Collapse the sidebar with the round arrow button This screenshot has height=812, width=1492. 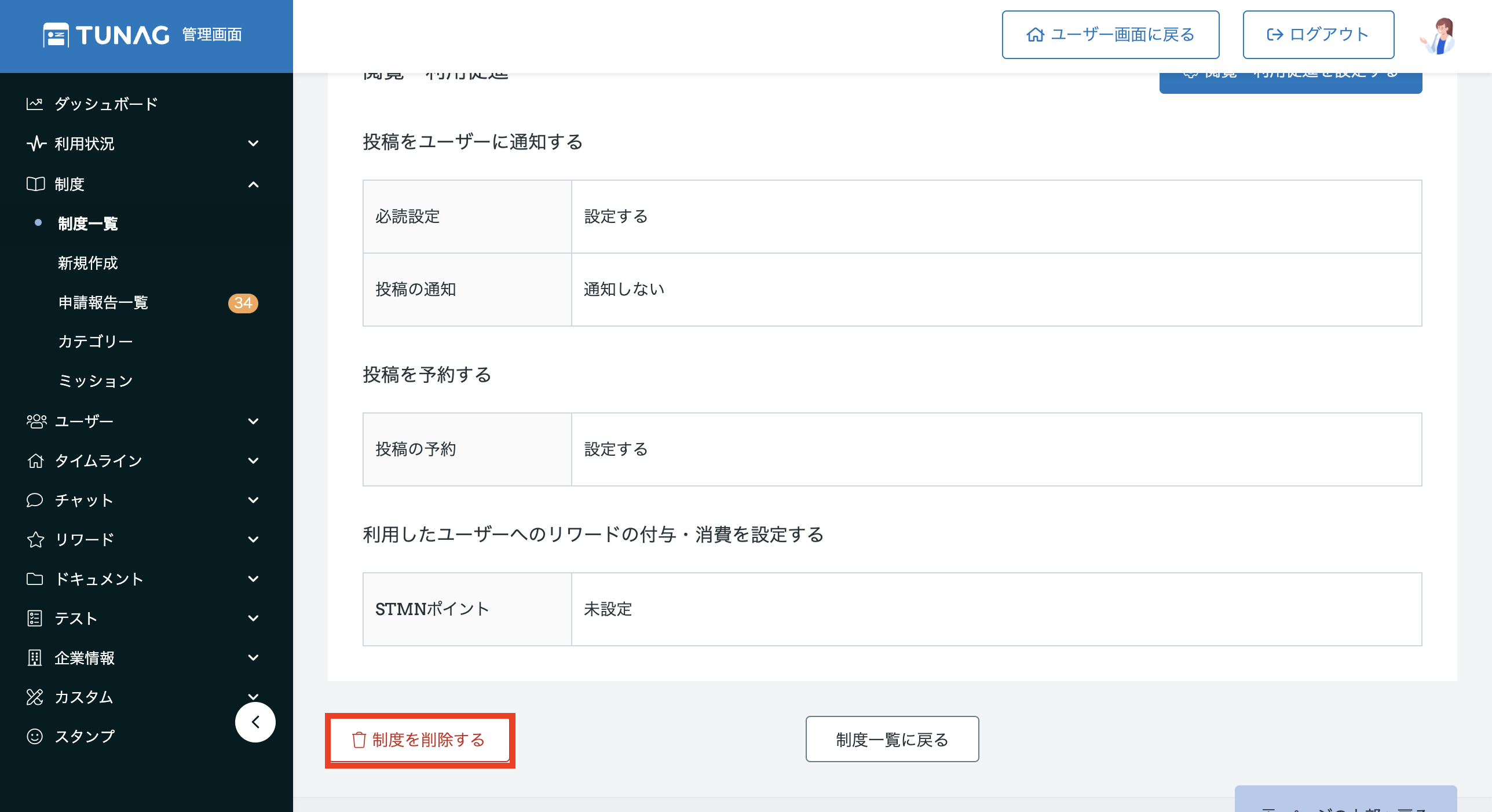[255, 722]
